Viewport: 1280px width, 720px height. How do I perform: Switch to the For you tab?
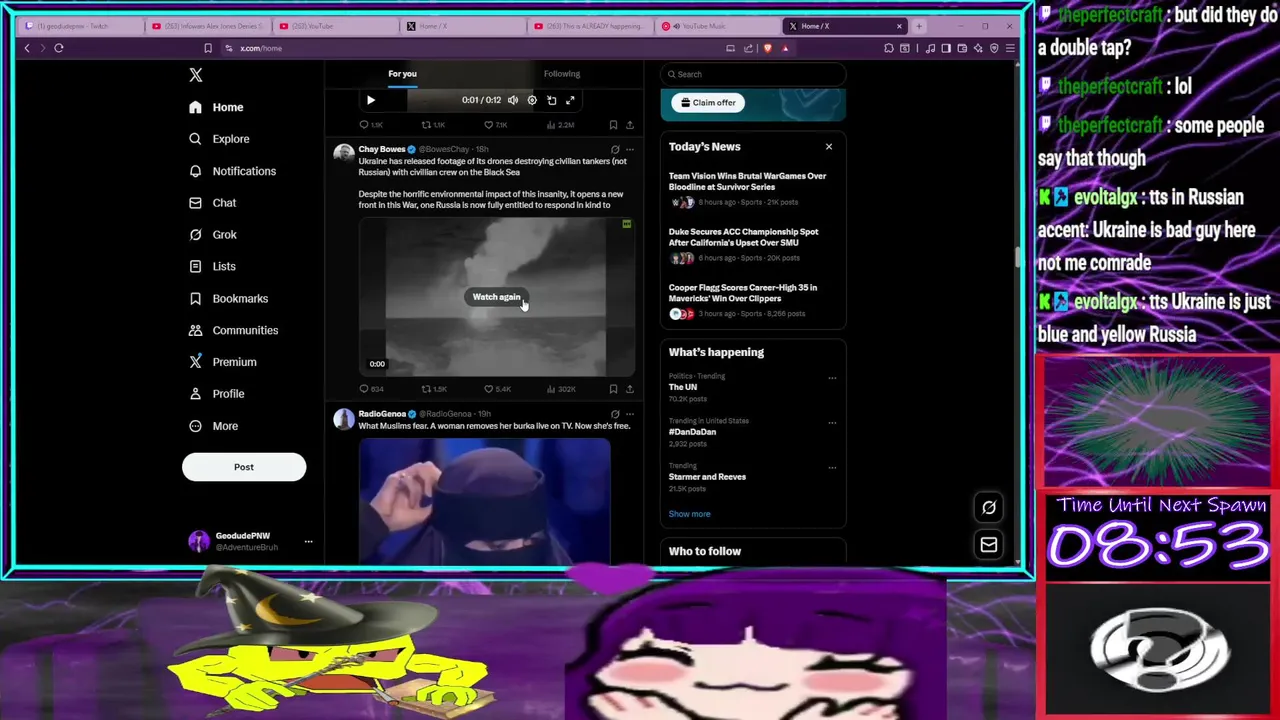point(402,74)
